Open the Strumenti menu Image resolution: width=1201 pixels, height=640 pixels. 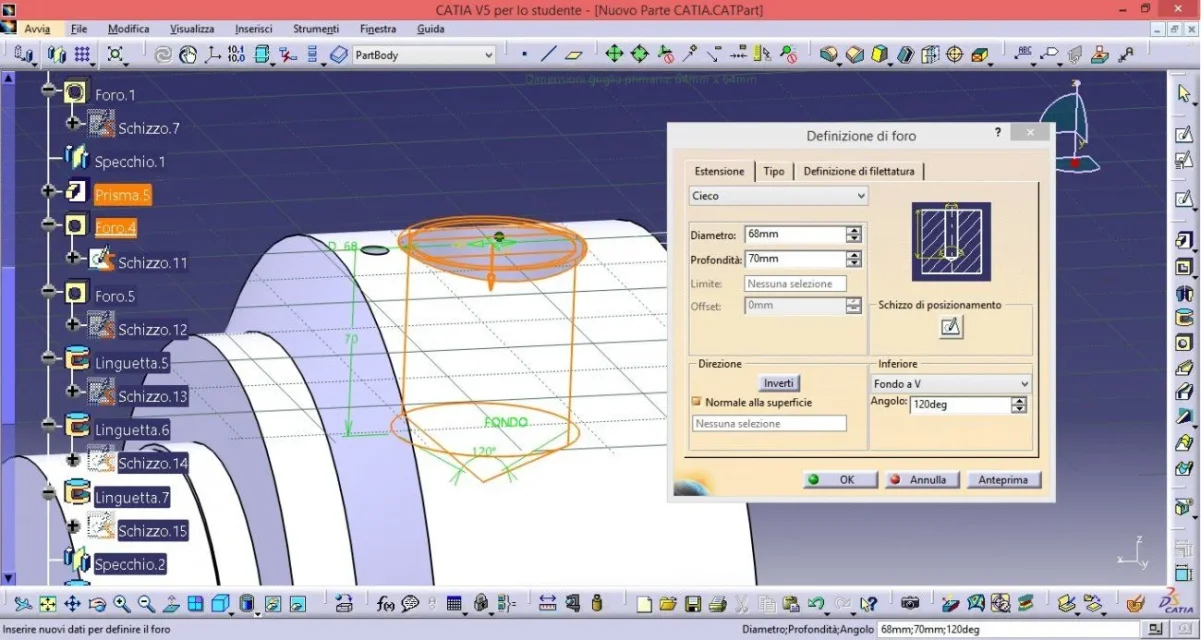(316, 29)
